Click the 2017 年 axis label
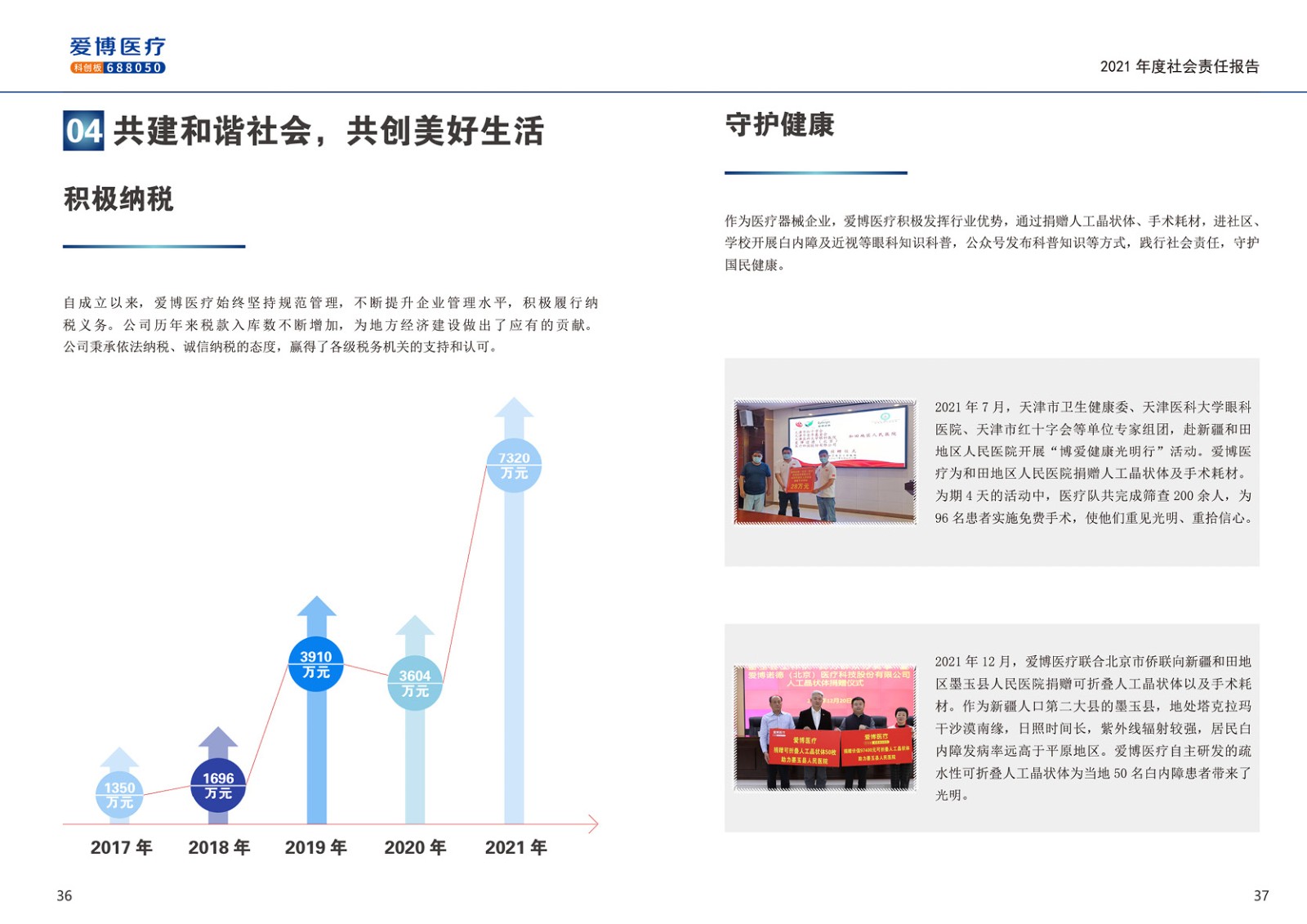Viewport: 1307px width, 924px height. (121, 847)
